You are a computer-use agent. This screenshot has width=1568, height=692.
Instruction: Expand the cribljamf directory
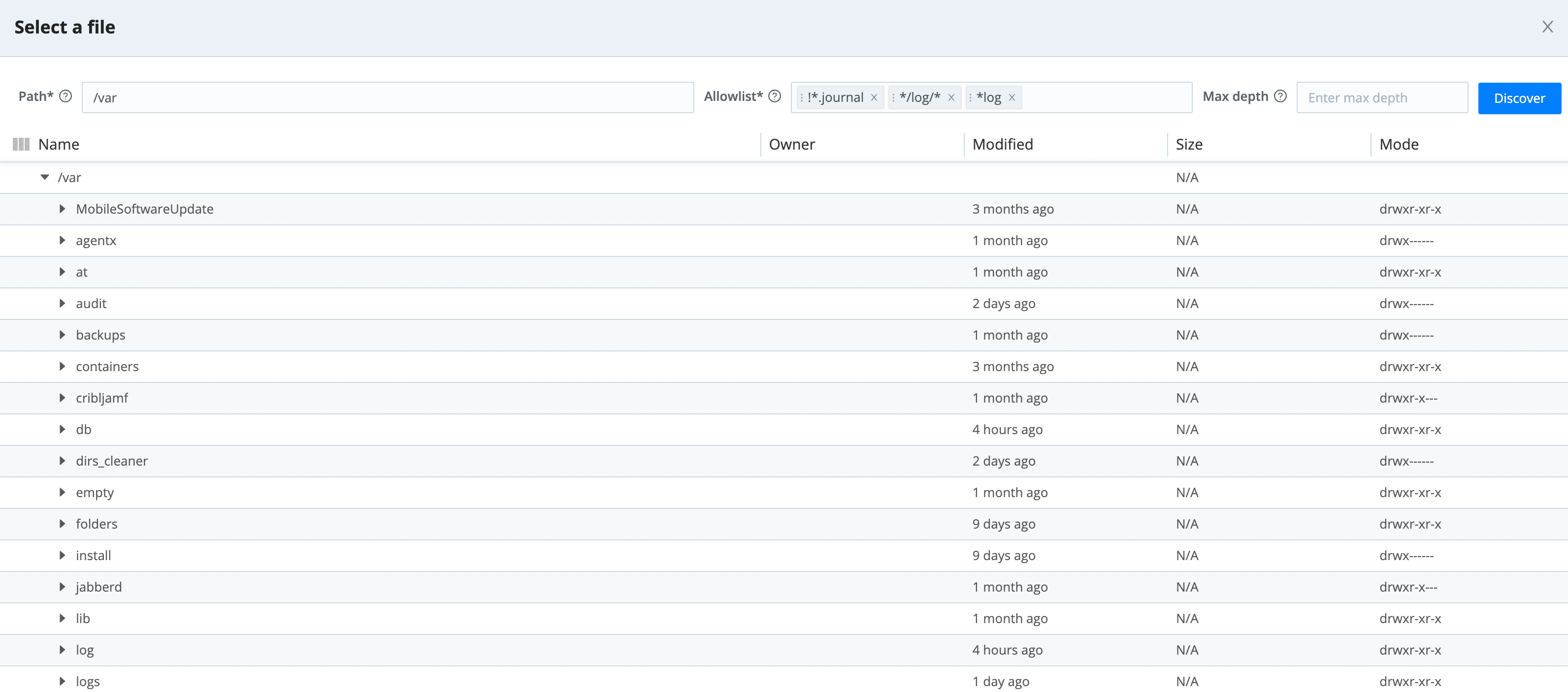coord(62,398)
